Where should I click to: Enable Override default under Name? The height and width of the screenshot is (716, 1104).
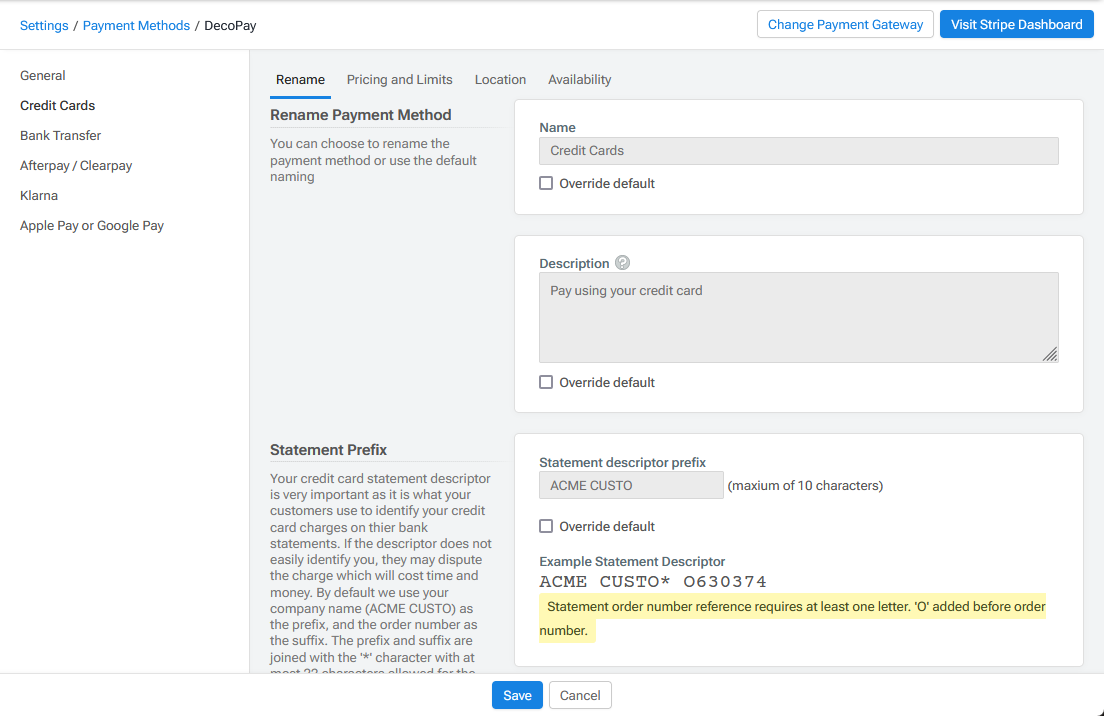[x=546, y=183]
